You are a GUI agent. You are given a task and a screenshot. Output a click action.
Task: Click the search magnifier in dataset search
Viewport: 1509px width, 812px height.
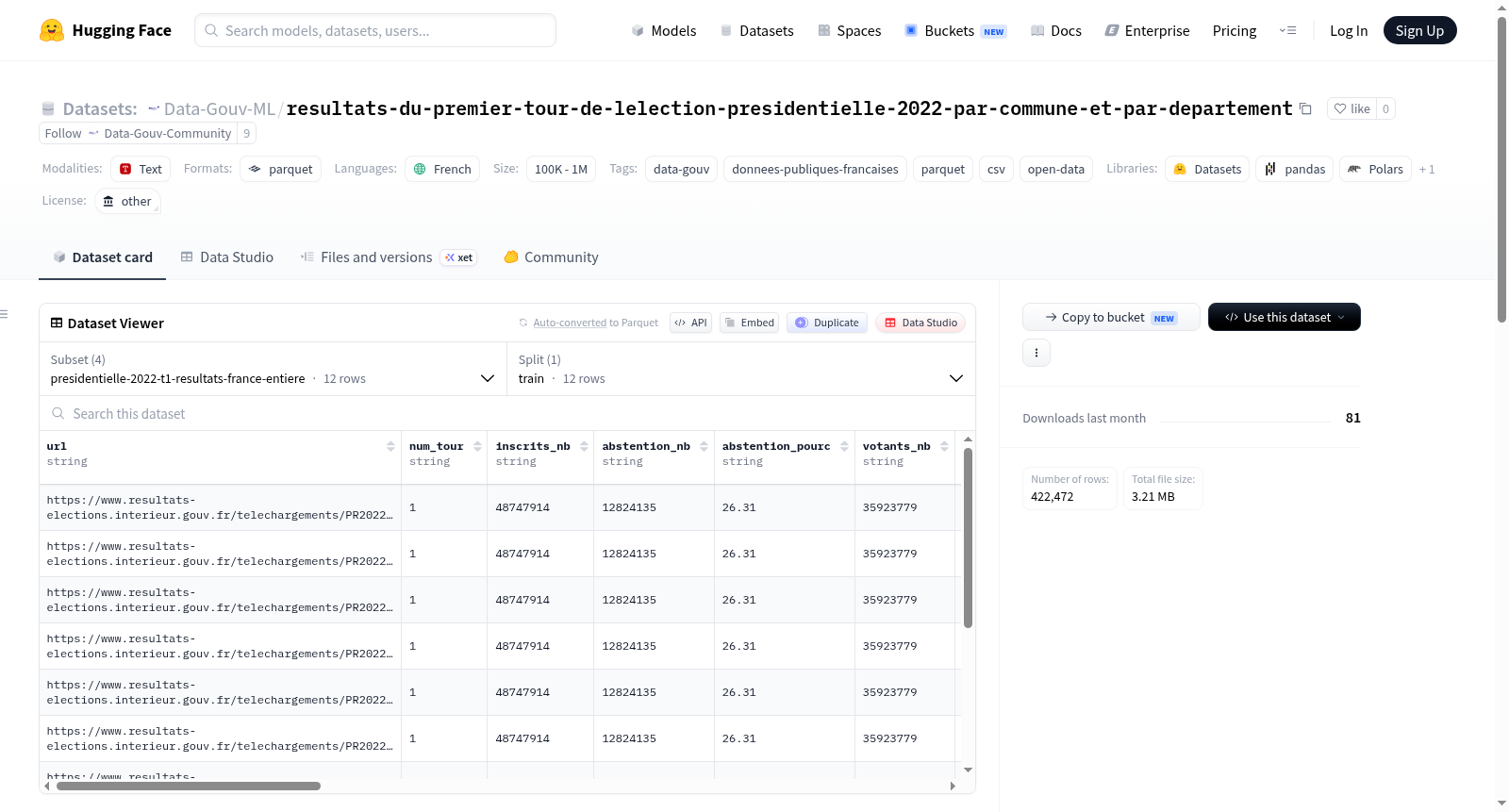(58, 413)
